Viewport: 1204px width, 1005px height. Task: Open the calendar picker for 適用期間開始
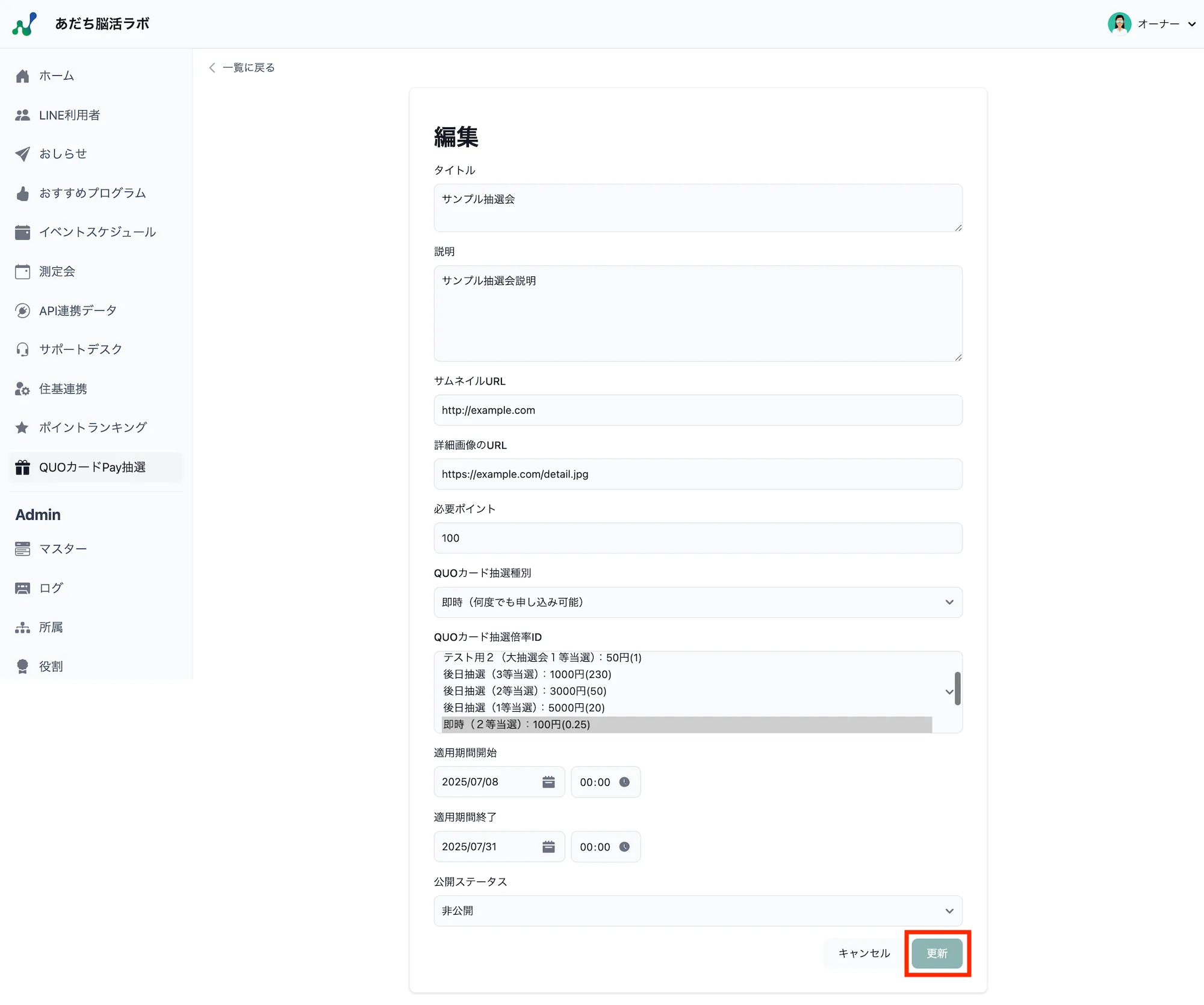coord(548,782)
